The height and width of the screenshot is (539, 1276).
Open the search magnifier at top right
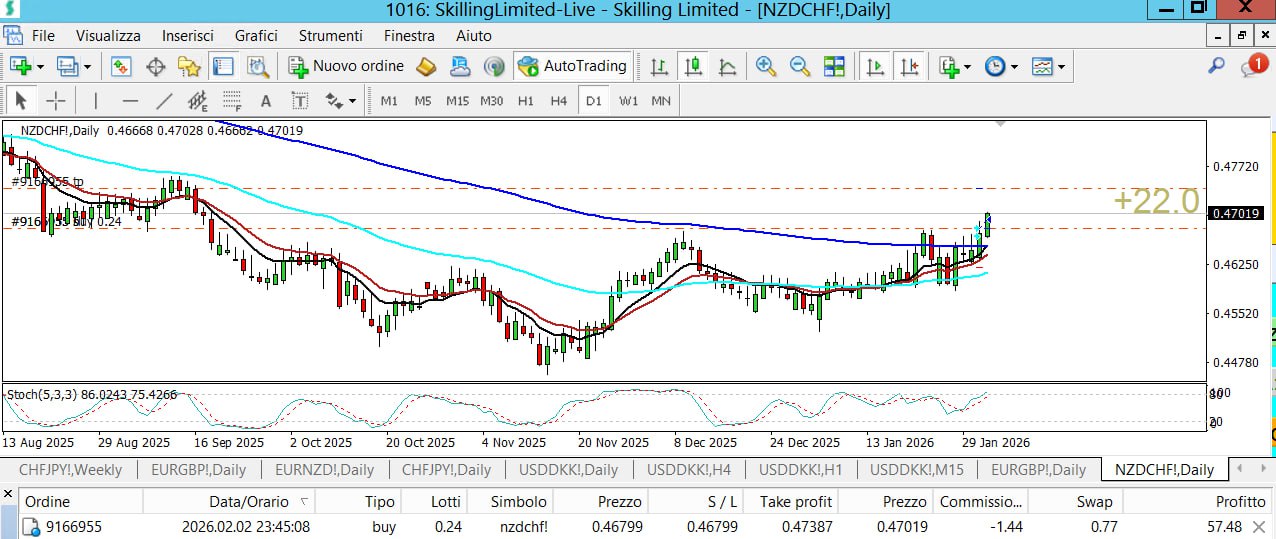pyautogui.click(x=1216, y=66)
